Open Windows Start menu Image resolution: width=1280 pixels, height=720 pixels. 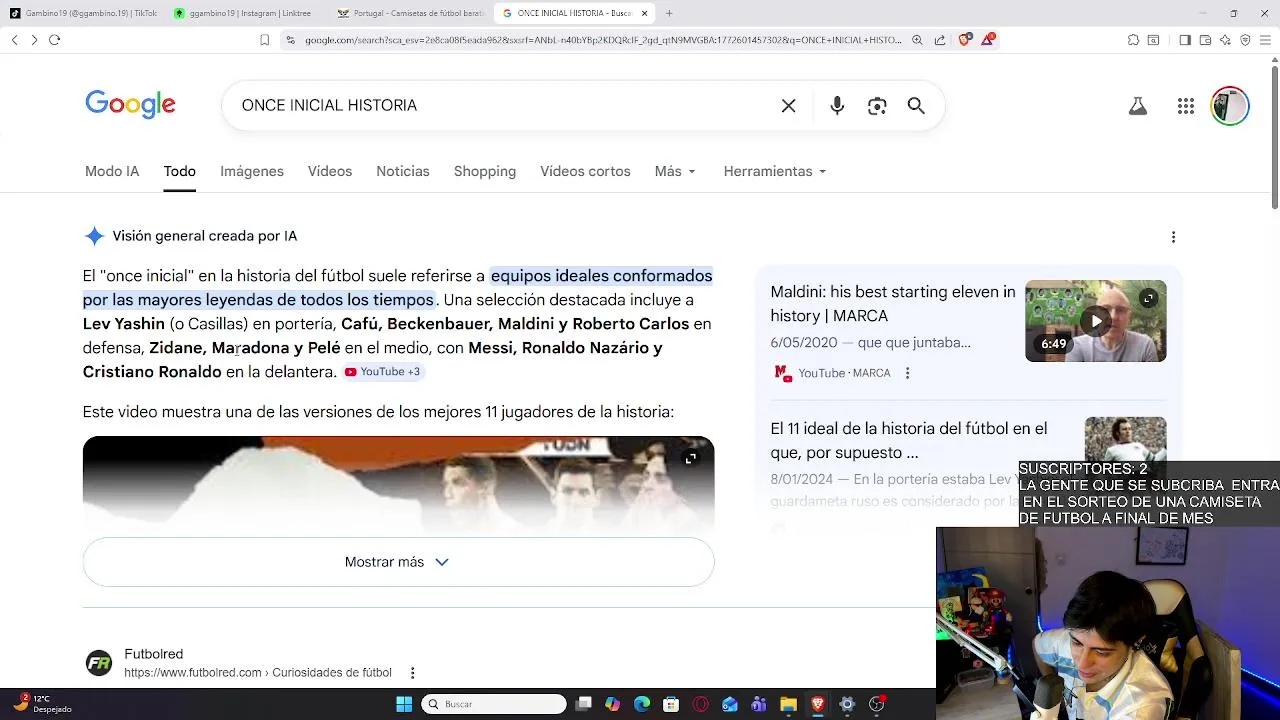[404, 704]
